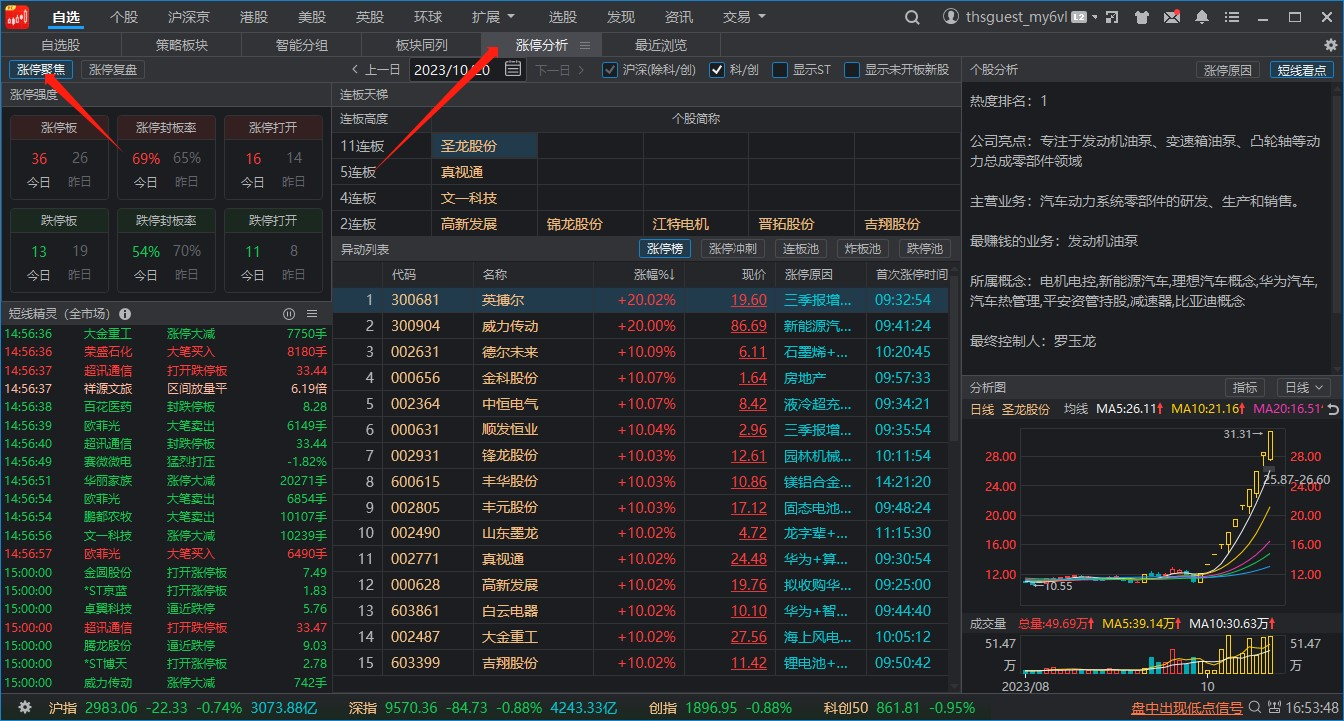This screenshot has width=1344, height=721.
Task: Select the 涨停复盘 button
Action: click(114, 69)
